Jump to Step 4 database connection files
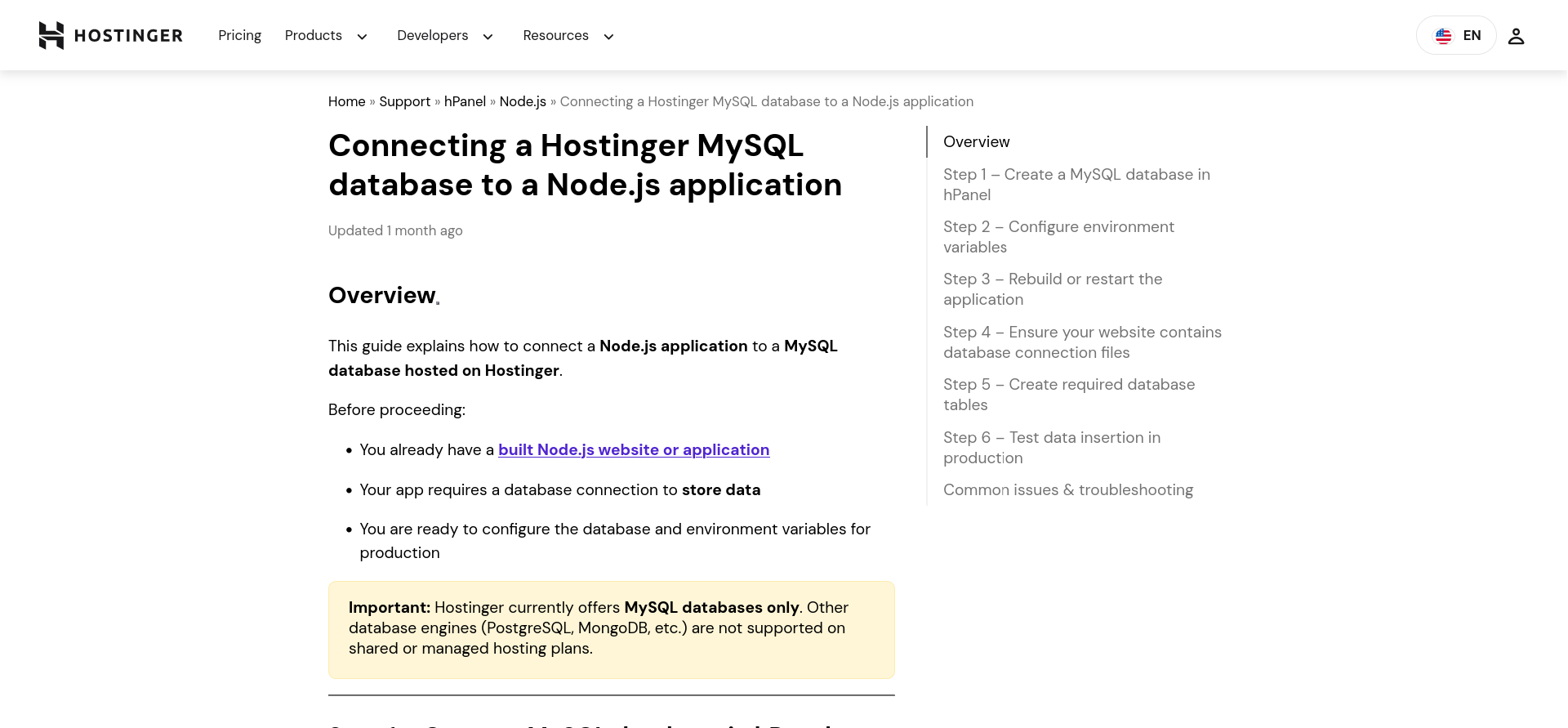Image resolution: width=1568 pixels, height=728 pixels. pyautogui.click(x=1082, y=342)
